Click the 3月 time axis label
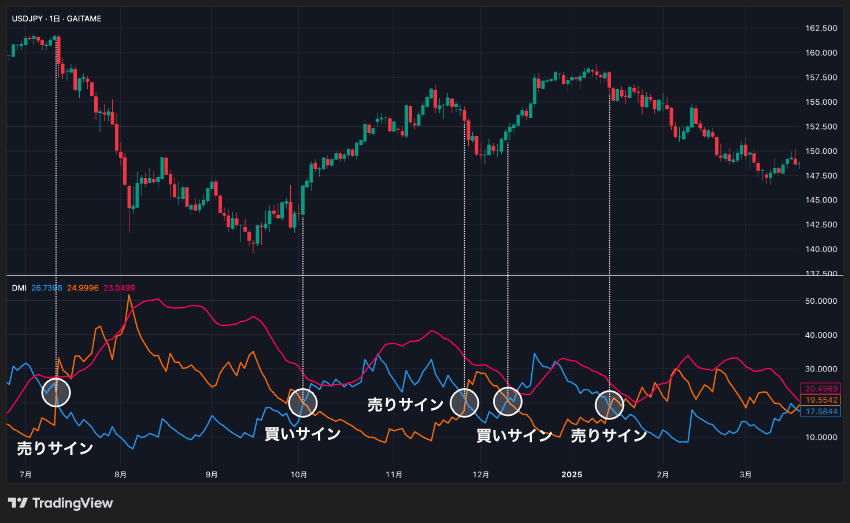850x523 pixels. (746, 475)
